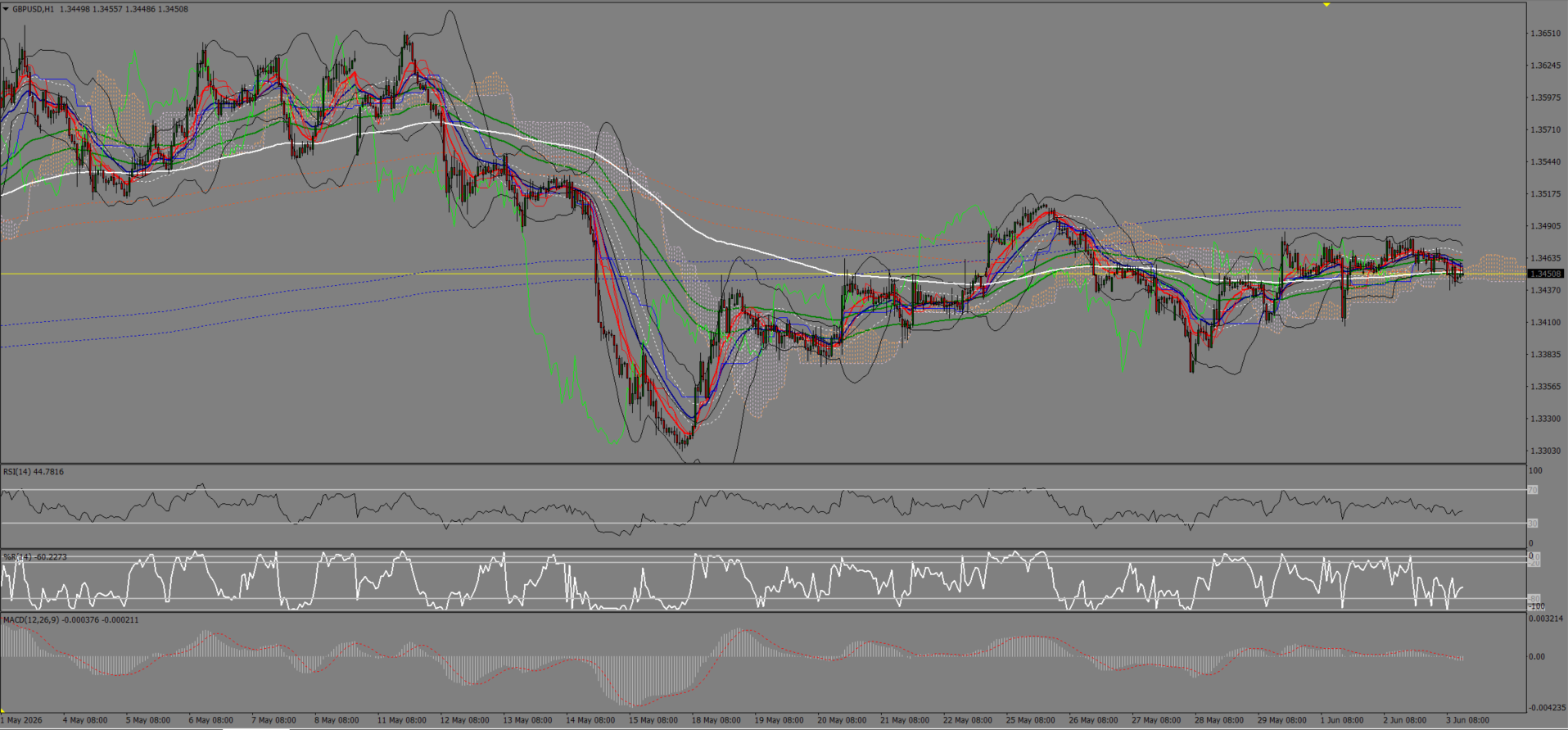The image size is (1568, 730).
Task: Click the 7 May 08:00 time label
Action: point(274,721)
